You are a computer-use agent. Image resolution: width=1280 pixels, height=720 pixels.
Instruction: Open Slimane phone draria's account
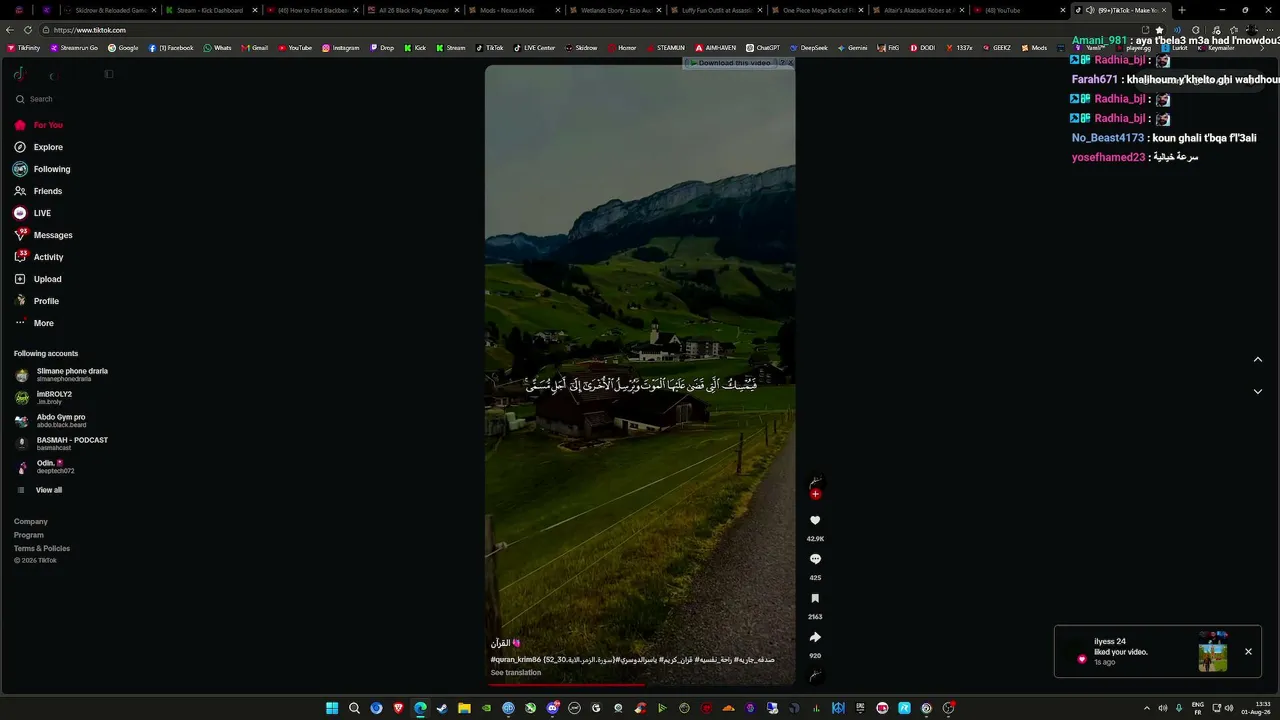pyautogui.click(x=62, y=375)
